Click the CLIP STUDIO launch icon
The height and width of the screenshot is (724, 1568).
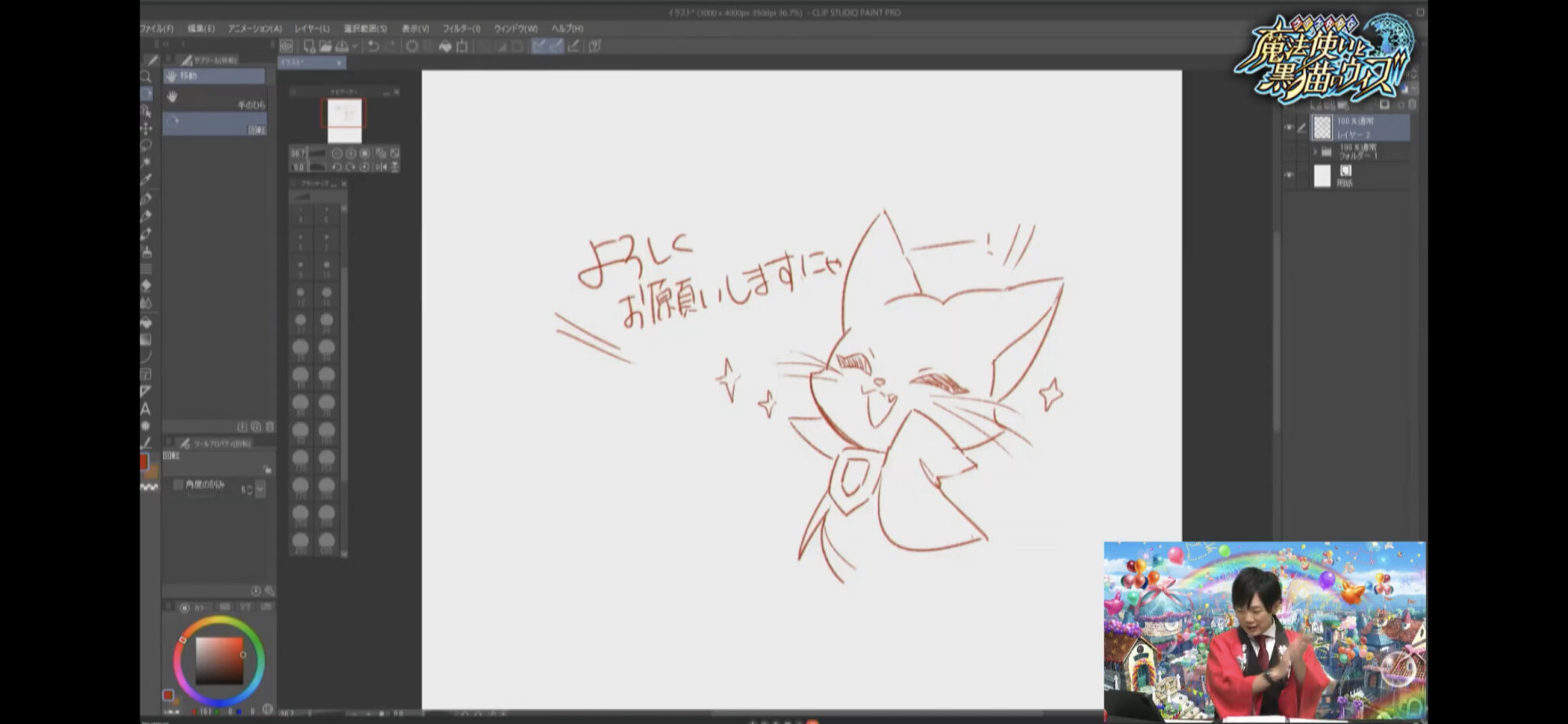(x=287, y=46)
